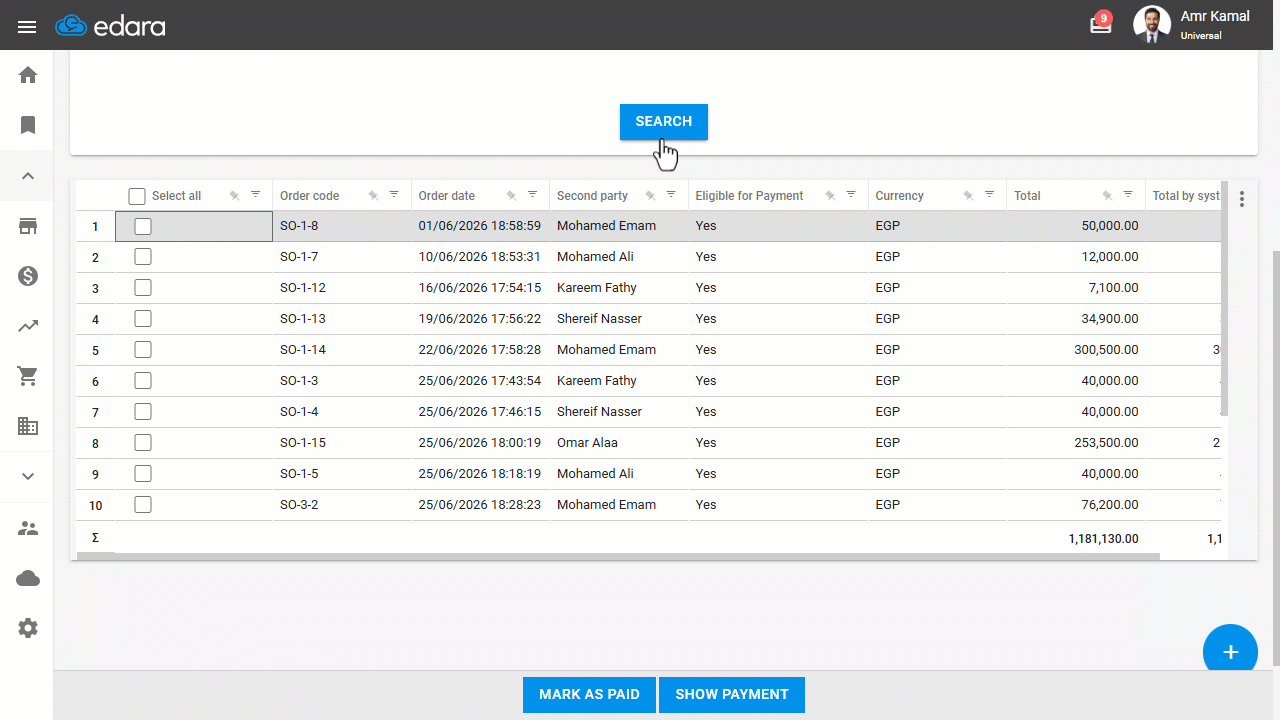Image resolution: width=1280 pixels, height=720 pixels.
Task: Open the hamburger main menu
Action: click(27, 26)
